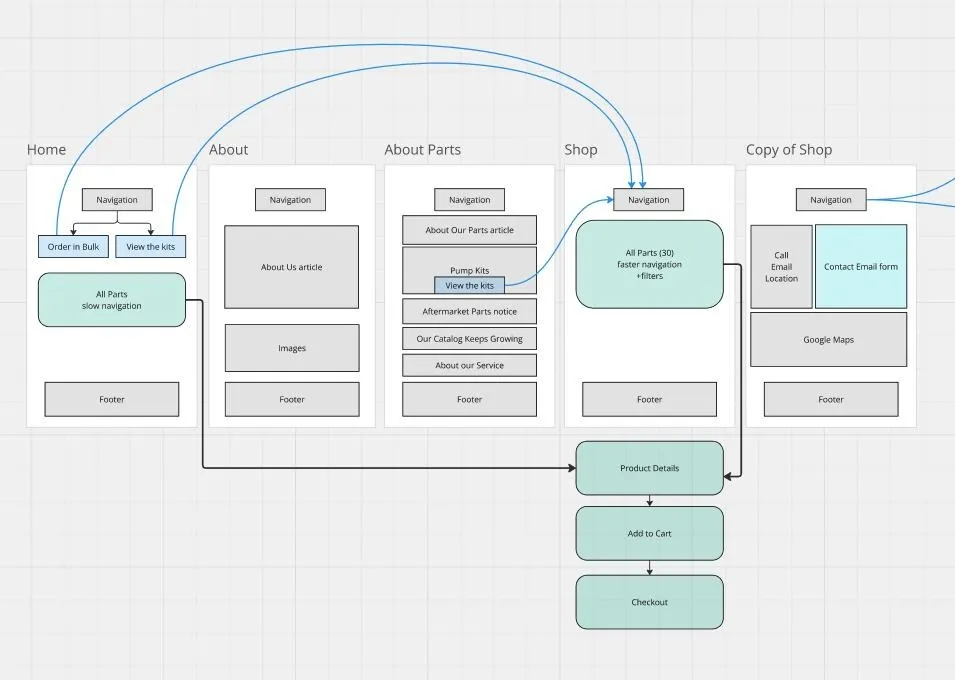Select the Contact Email form box
The width and height of the screenshot is (955, 680).
(x=861, y=267)
